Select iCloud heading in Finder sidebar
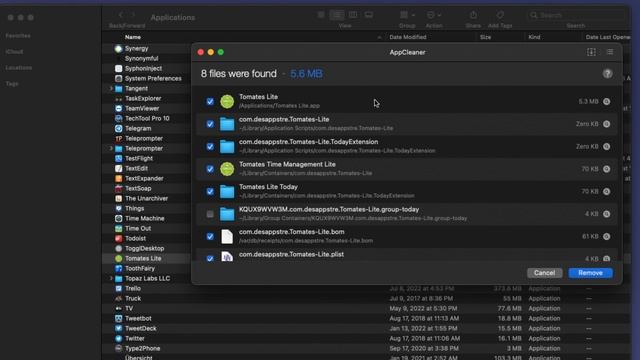The height and width of the screenshot is (360, 640). pyautogui.click(x=14, y=52)
